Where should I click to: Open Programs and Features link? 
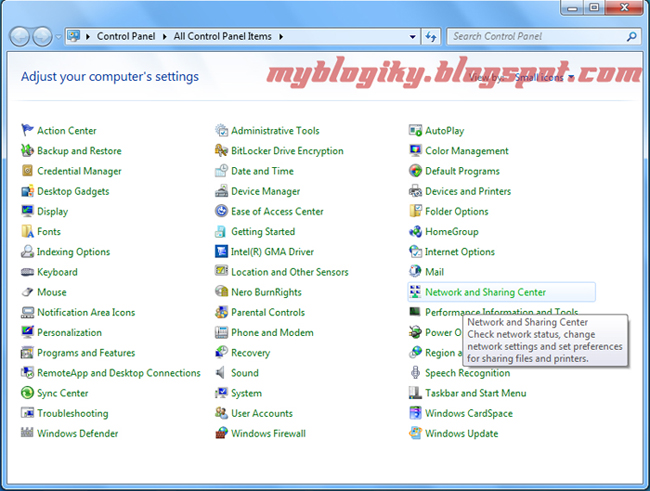pos(86,353)
